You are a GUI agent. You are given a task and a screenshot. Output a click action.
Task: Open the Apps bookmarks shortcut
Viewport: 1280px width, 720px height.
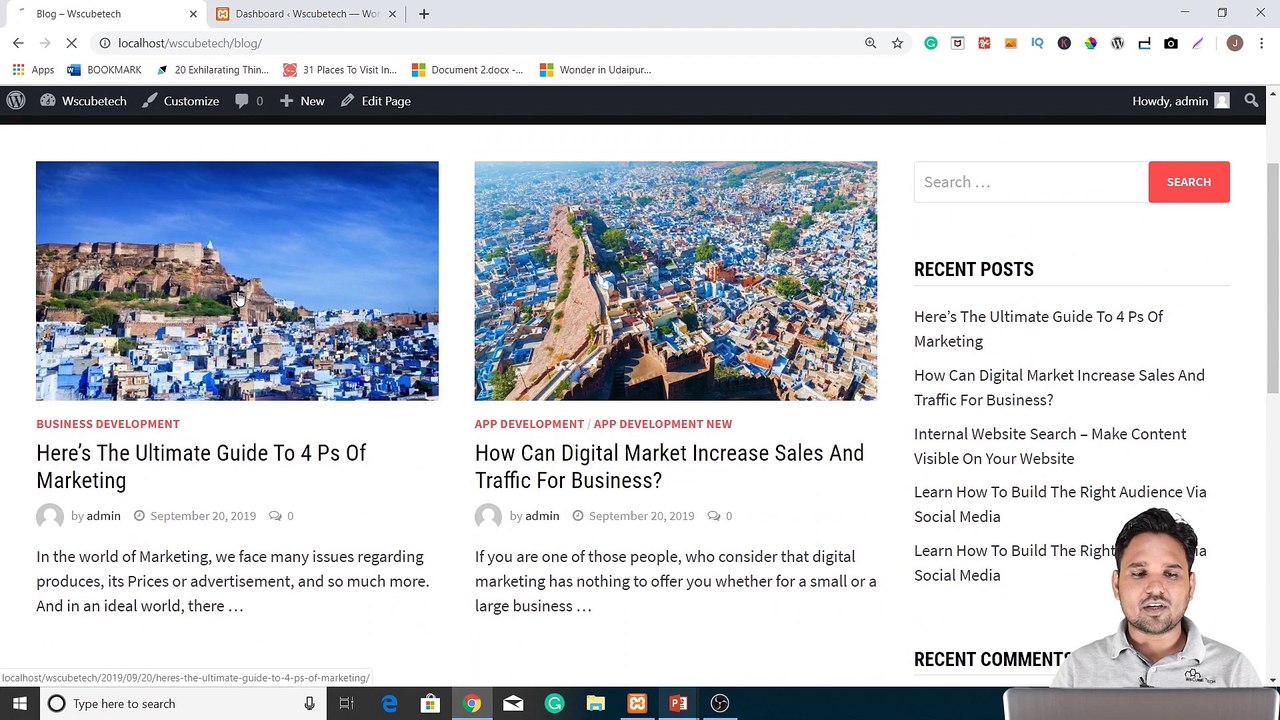click(x=33, y=70)
